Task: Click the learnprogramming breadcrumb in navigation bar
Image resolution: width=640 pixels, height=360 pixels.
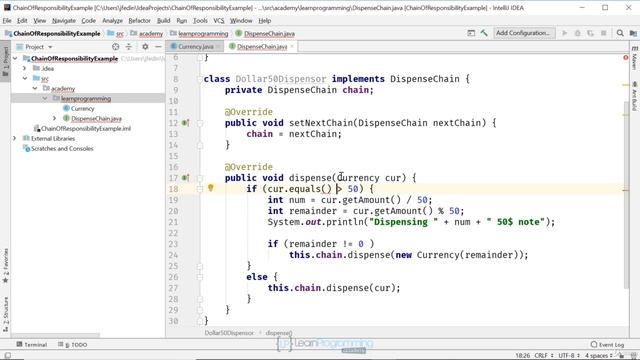Action: [199, 33]
